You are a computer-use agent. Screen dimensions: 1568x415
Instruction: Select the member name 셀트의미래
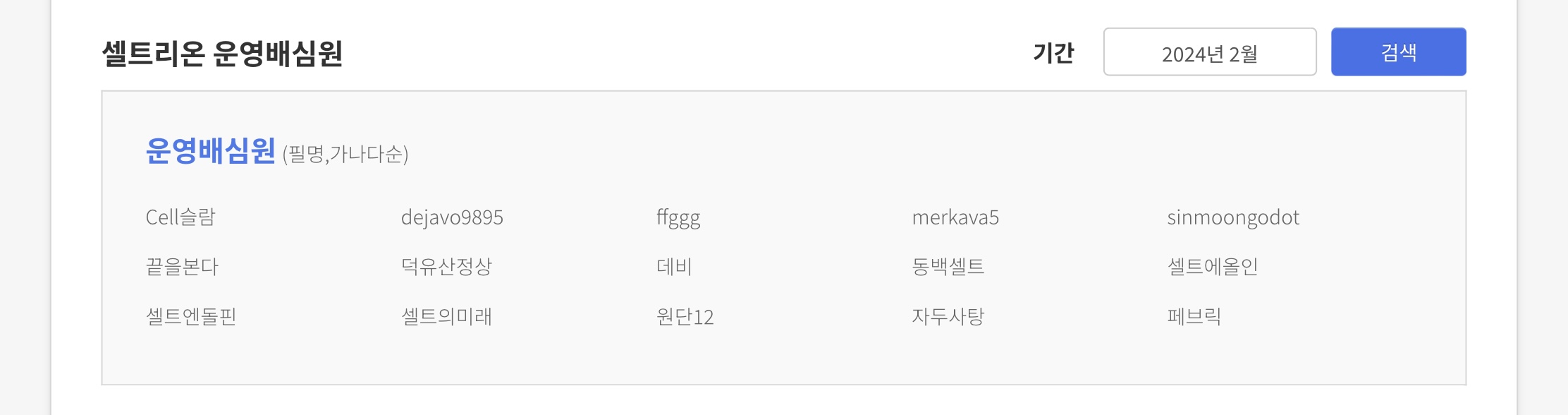click(x=446, y=316)
